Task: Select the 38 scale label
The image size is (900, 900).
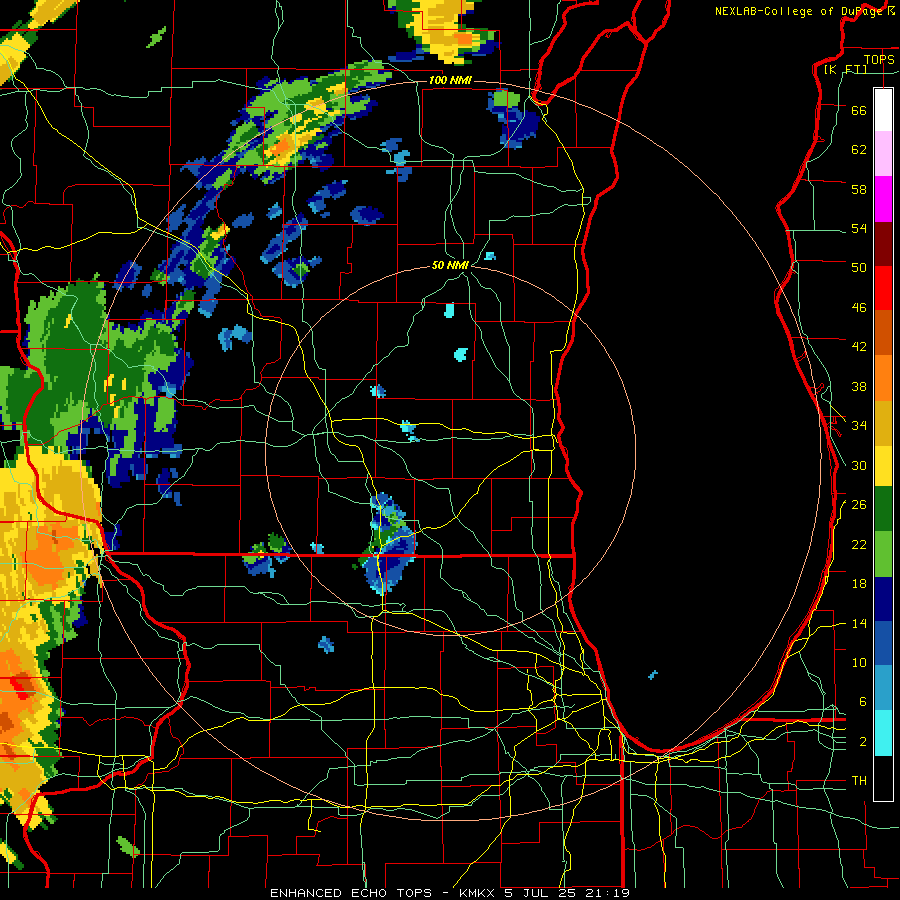Action: 859,386
